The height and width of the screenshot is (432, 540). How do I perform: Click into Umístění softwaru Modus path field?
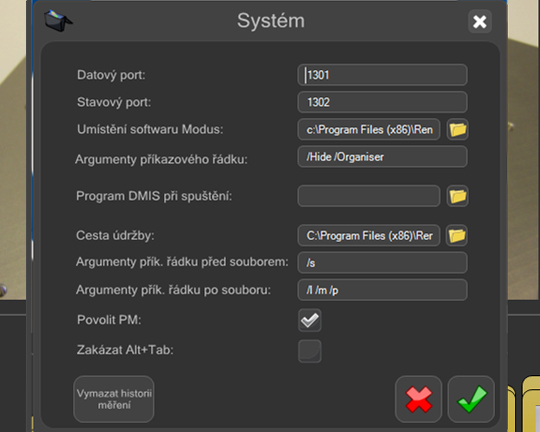369,130
